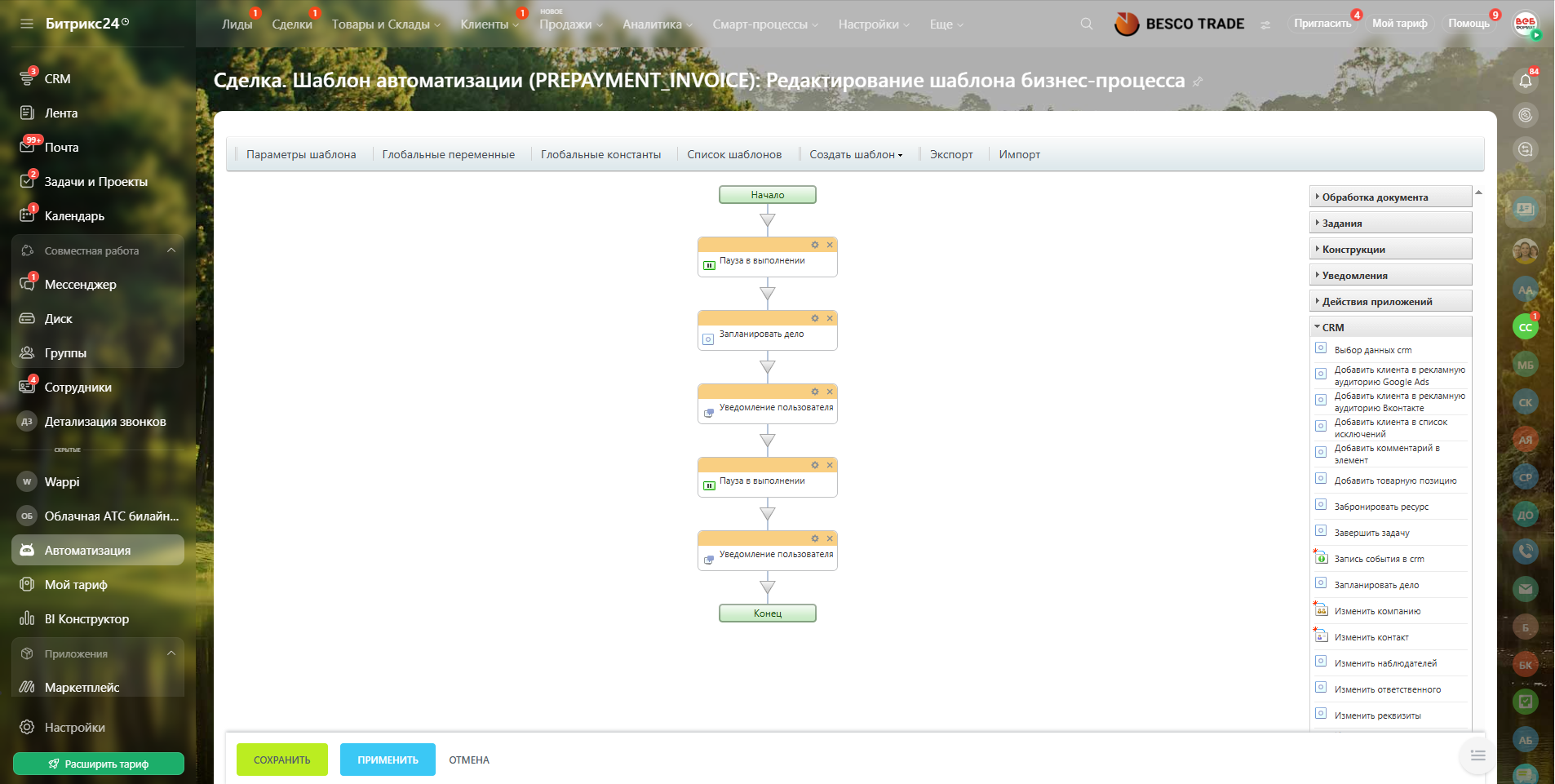The width and height of the screenshot is (1555, 784).
Task: Open Автоматизация in the left sidebar
Action: click(x=87, y=551)
